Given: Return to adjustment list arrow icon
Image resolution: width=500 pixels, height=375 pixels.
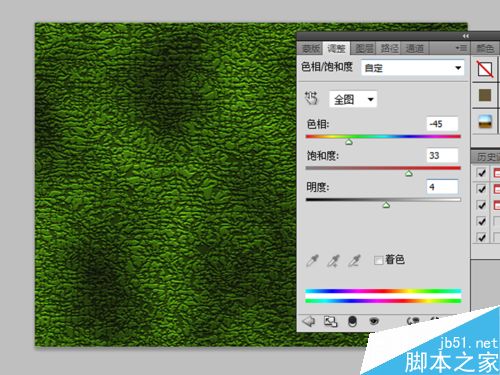Looking at the screenshot, I should click(x=309, y=321).
